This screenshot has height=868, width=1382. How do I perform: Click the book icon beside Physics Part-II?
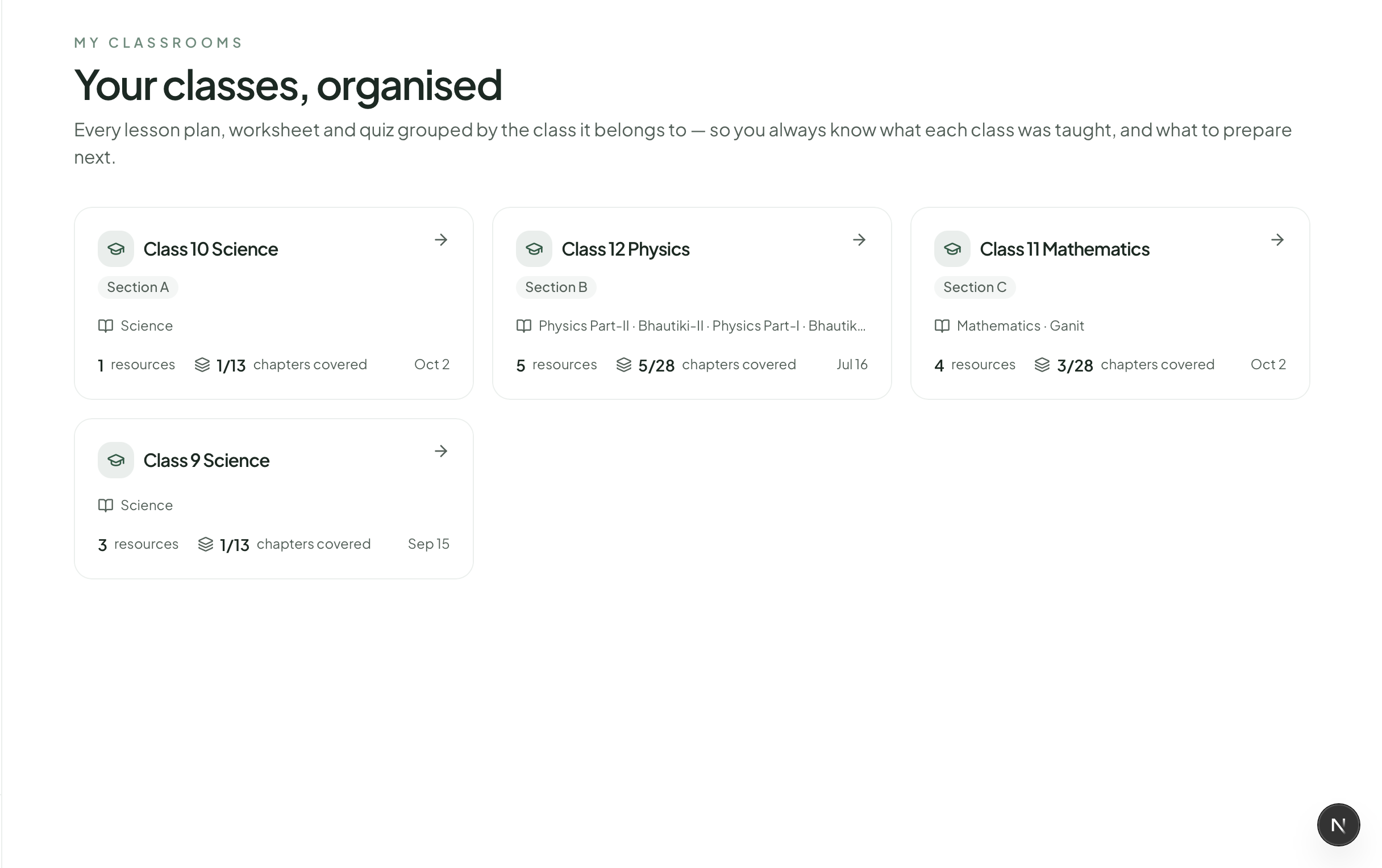(524, 326)
